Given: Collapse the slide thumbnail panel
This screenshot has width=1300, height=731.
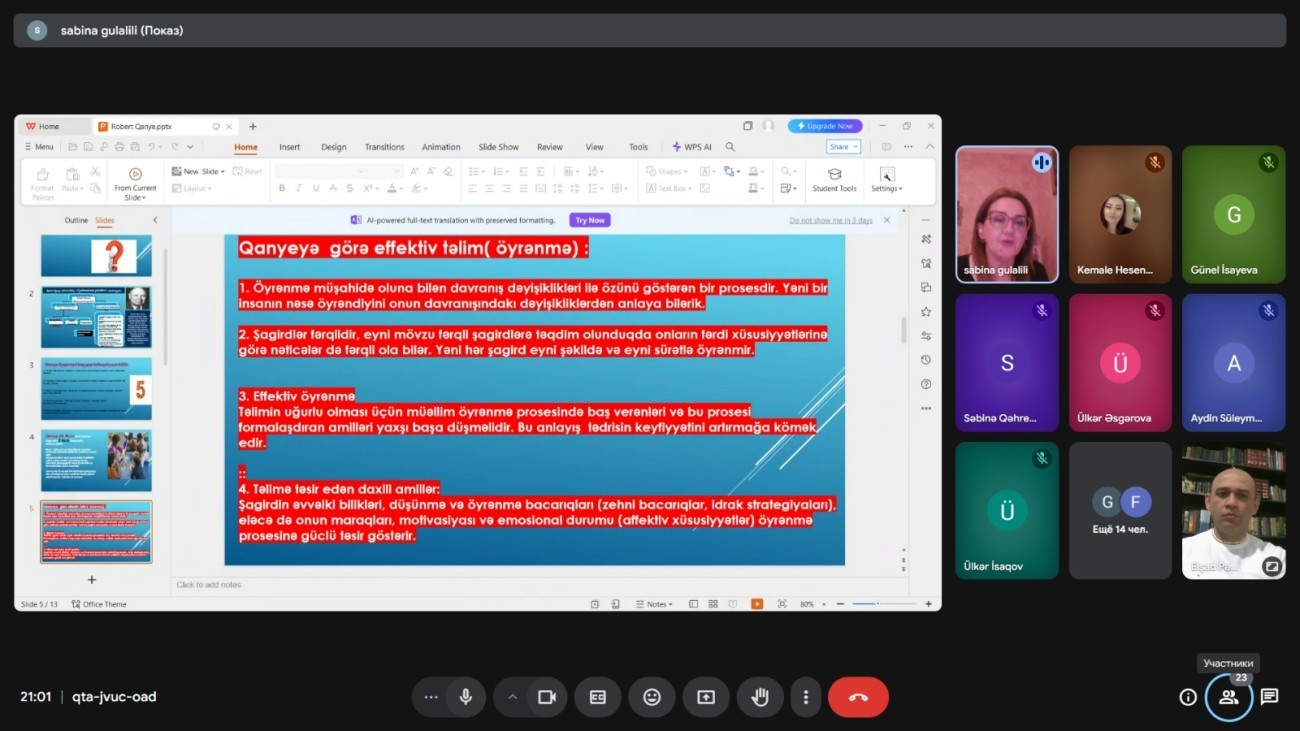Looking at the screenshot, I should coord(155,220).
